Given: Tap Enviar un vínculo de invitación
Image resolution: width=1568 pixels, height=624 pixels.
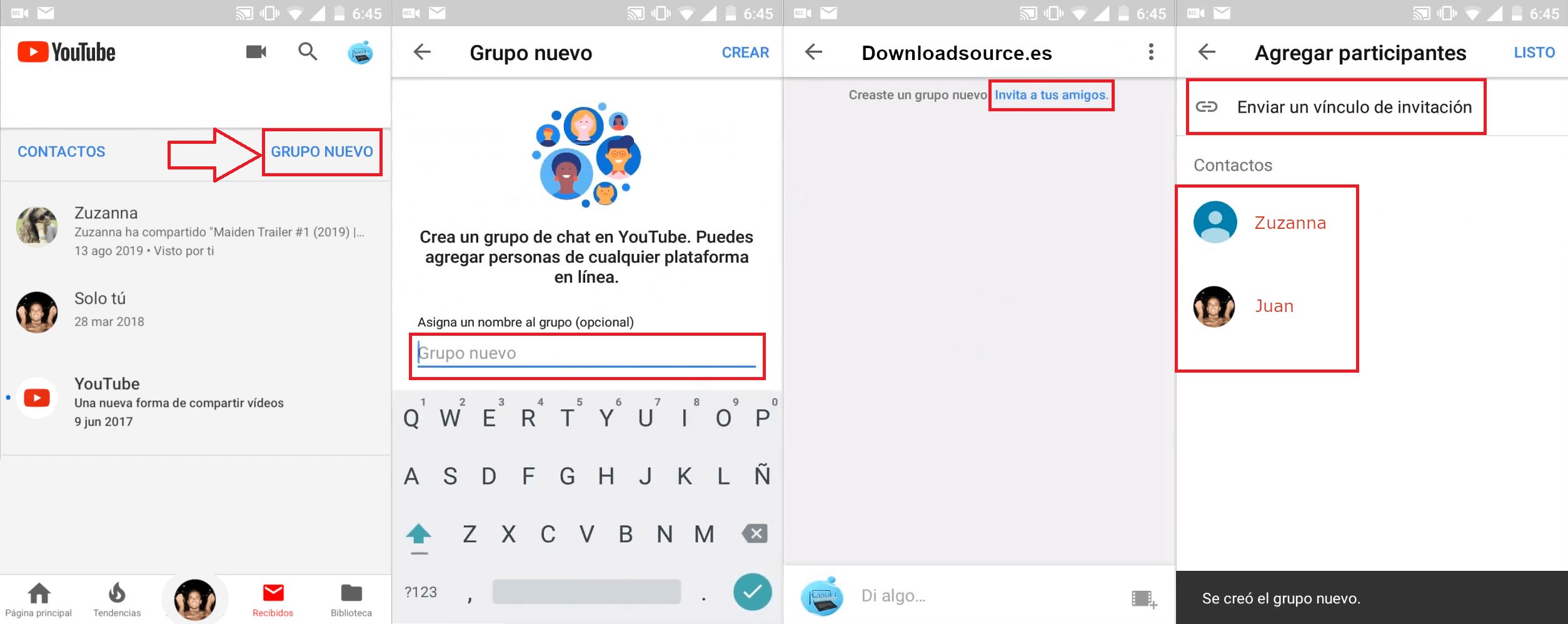Looking at the screenshot, I should point(1354,107).
